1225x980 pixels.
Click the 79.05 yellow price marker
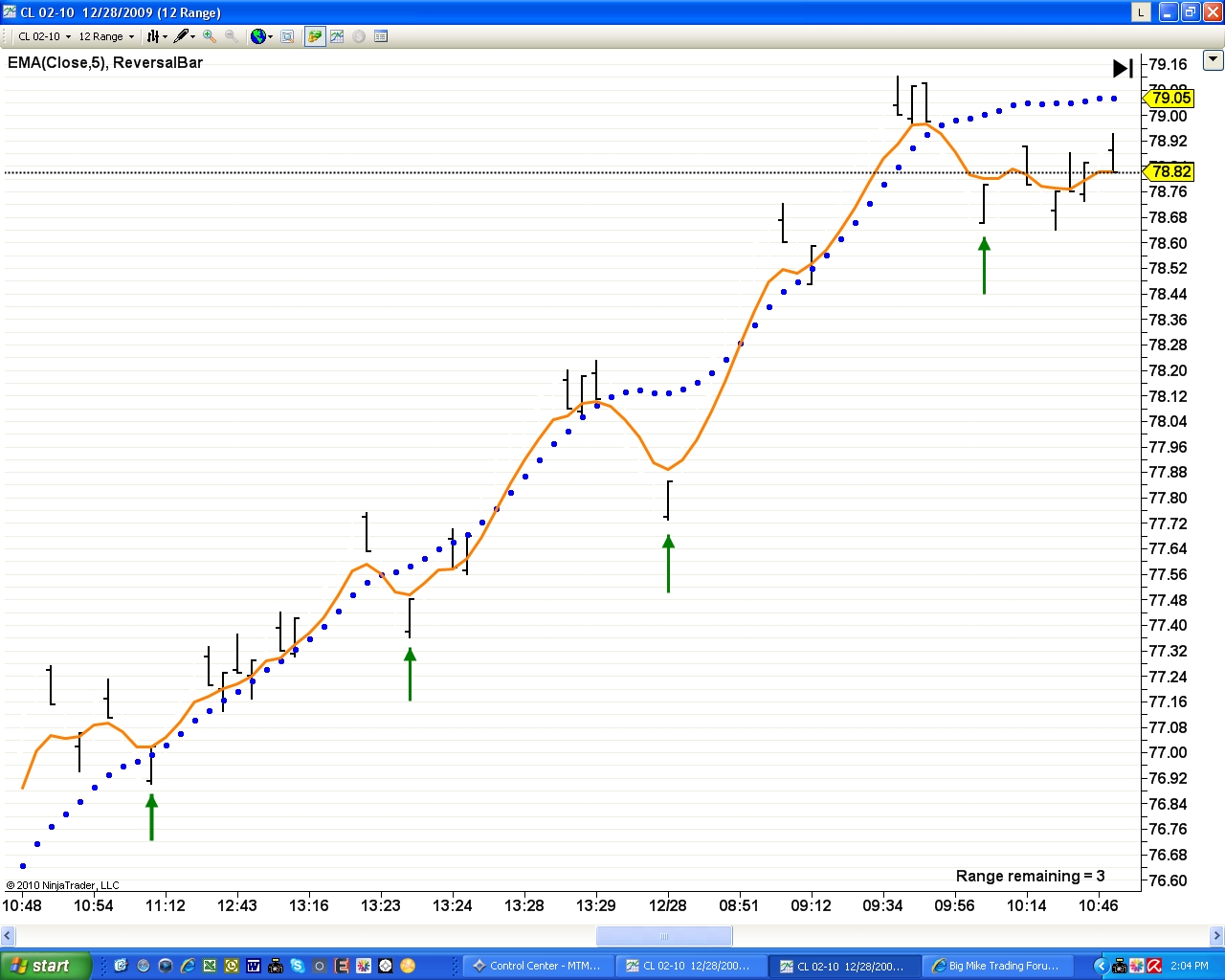point(1169,98)
